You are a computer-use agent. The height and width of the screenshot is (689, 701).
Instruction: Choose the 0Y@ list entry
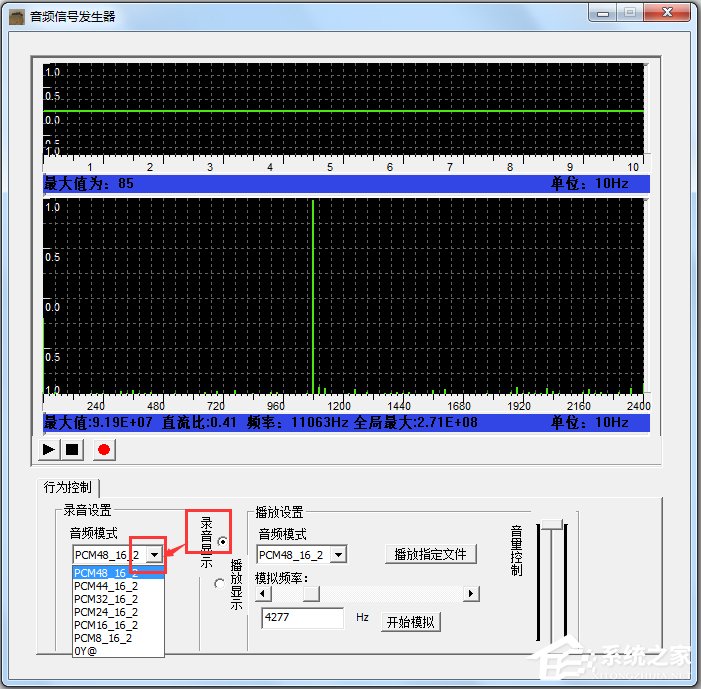point(118,651)
